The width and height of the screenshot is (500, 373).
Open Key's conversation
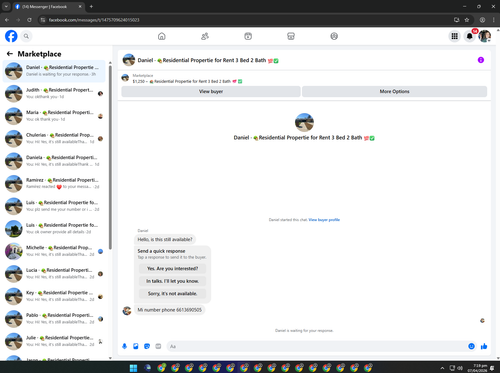[x=54, y=296]
